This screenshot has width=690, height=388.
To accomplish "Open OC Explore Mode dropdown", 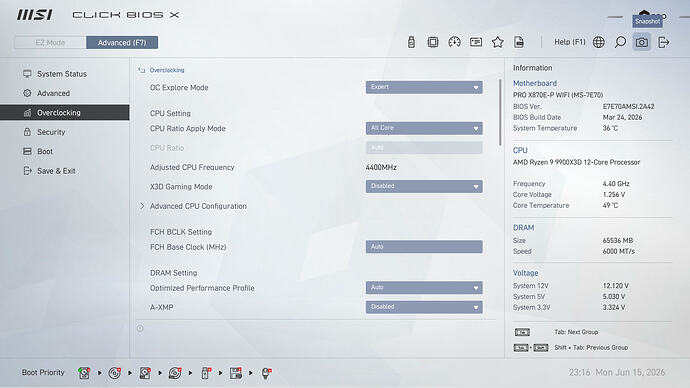I will [x=424, y=87].
